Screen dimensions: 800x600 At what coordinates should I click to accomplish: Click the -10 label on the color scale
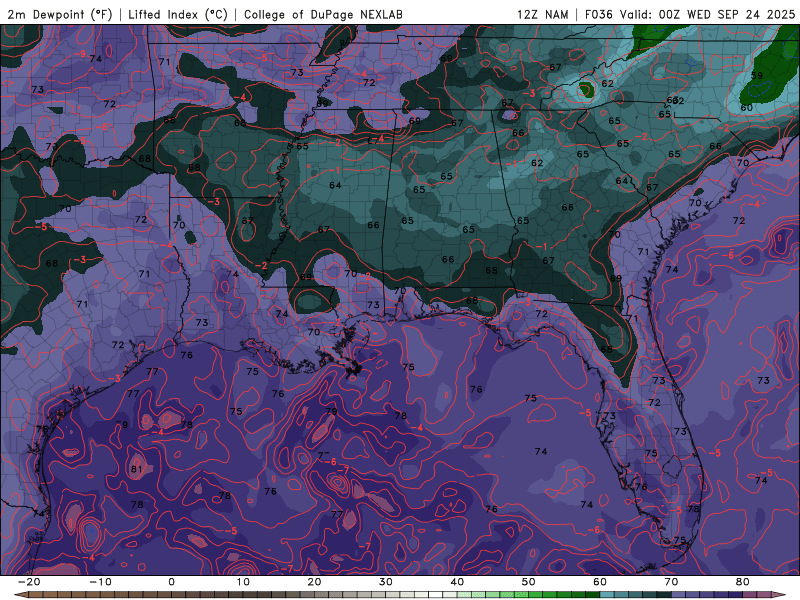[x=100, y=582]
